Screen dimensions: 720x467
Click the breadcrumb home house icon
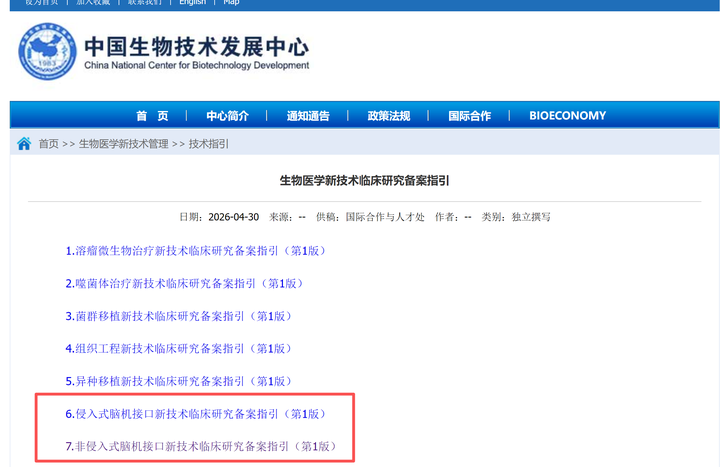[24, 144]
